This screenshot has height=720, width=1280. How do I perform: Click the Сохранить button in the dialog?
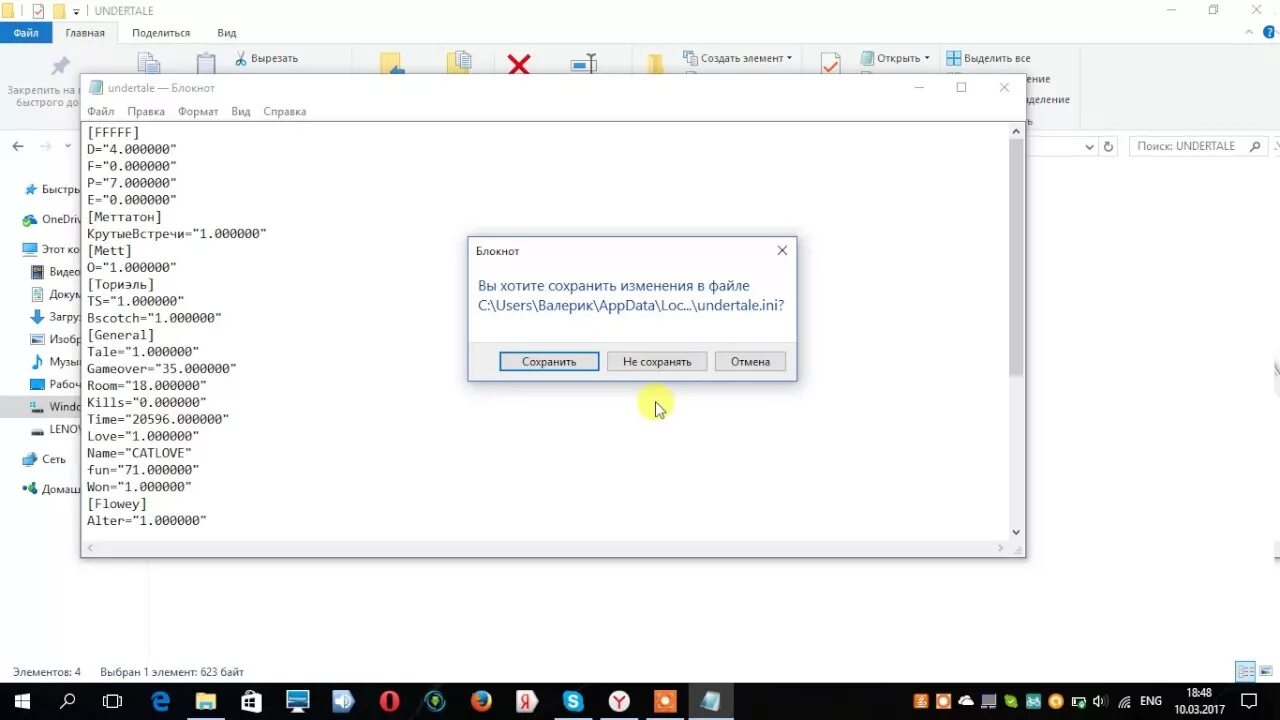[549, 361]
